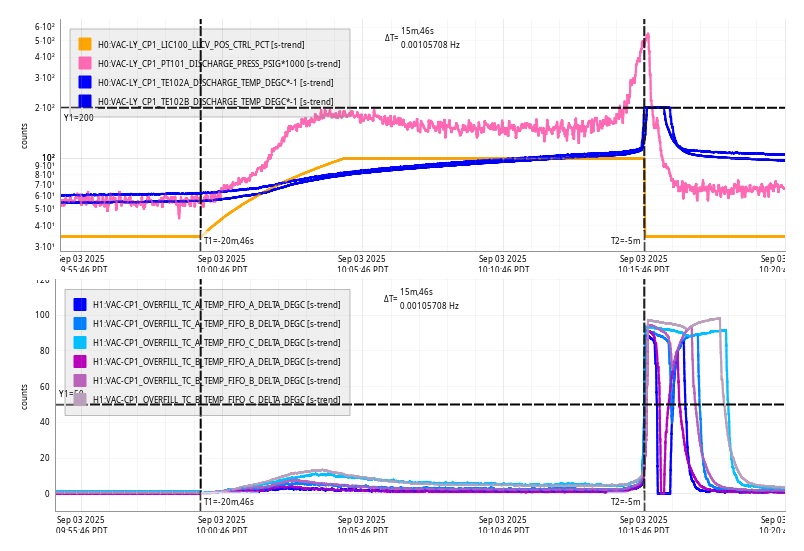The width and height of the screenshot is (804, 551).
Task: Click the blue TE102B DISCHARGE_TEMP legend swatch
Action: coord(85,101)
